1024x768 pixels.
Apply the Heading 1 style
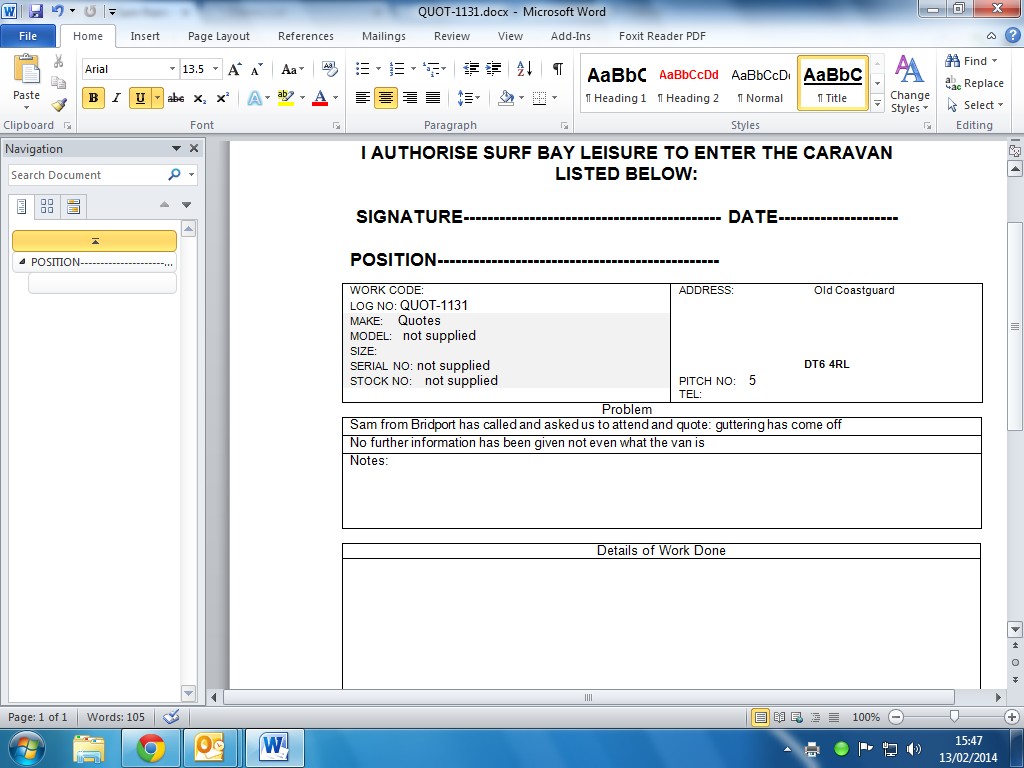(x=616, y=84)
